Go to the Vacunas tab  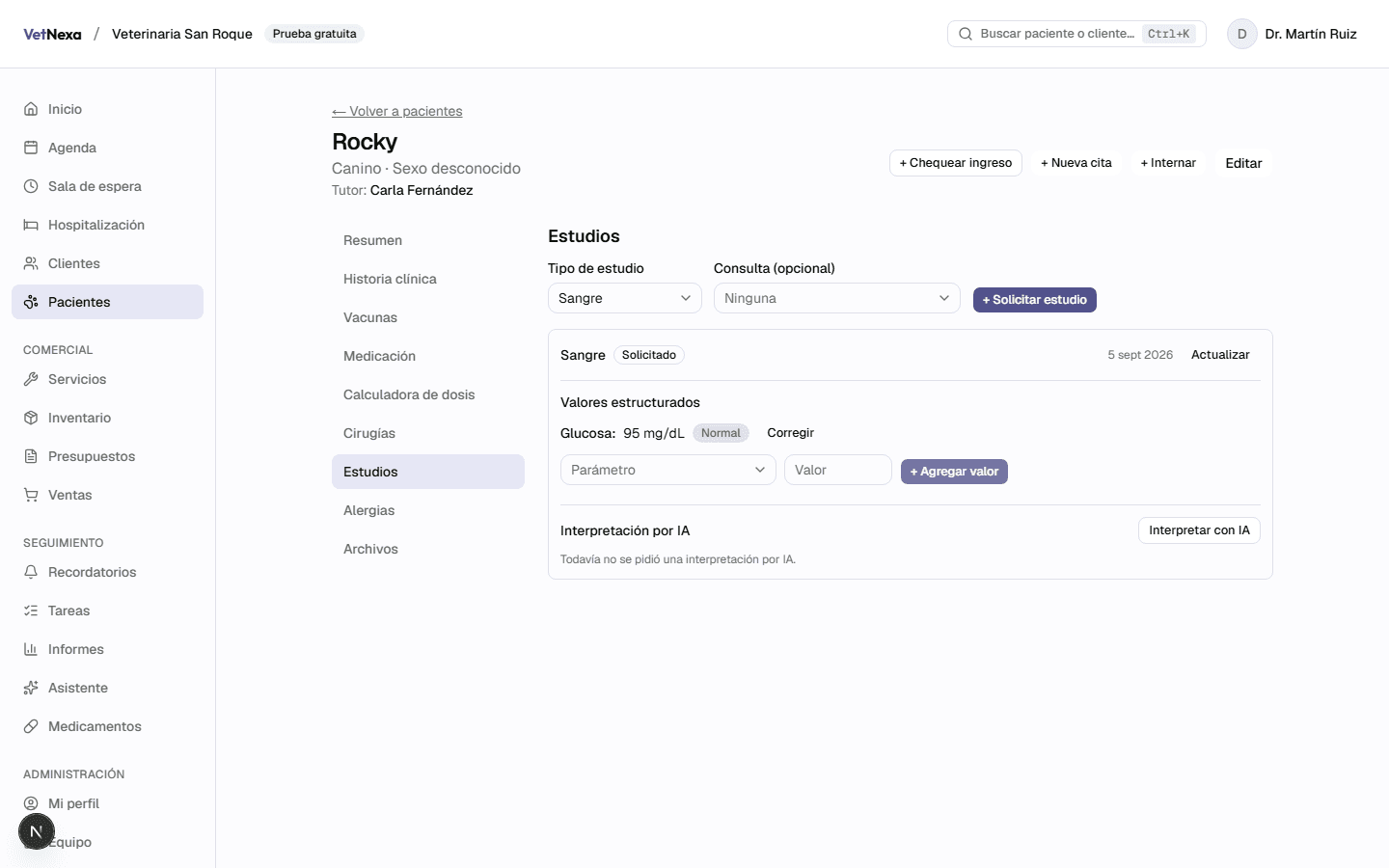pos(428,317)
